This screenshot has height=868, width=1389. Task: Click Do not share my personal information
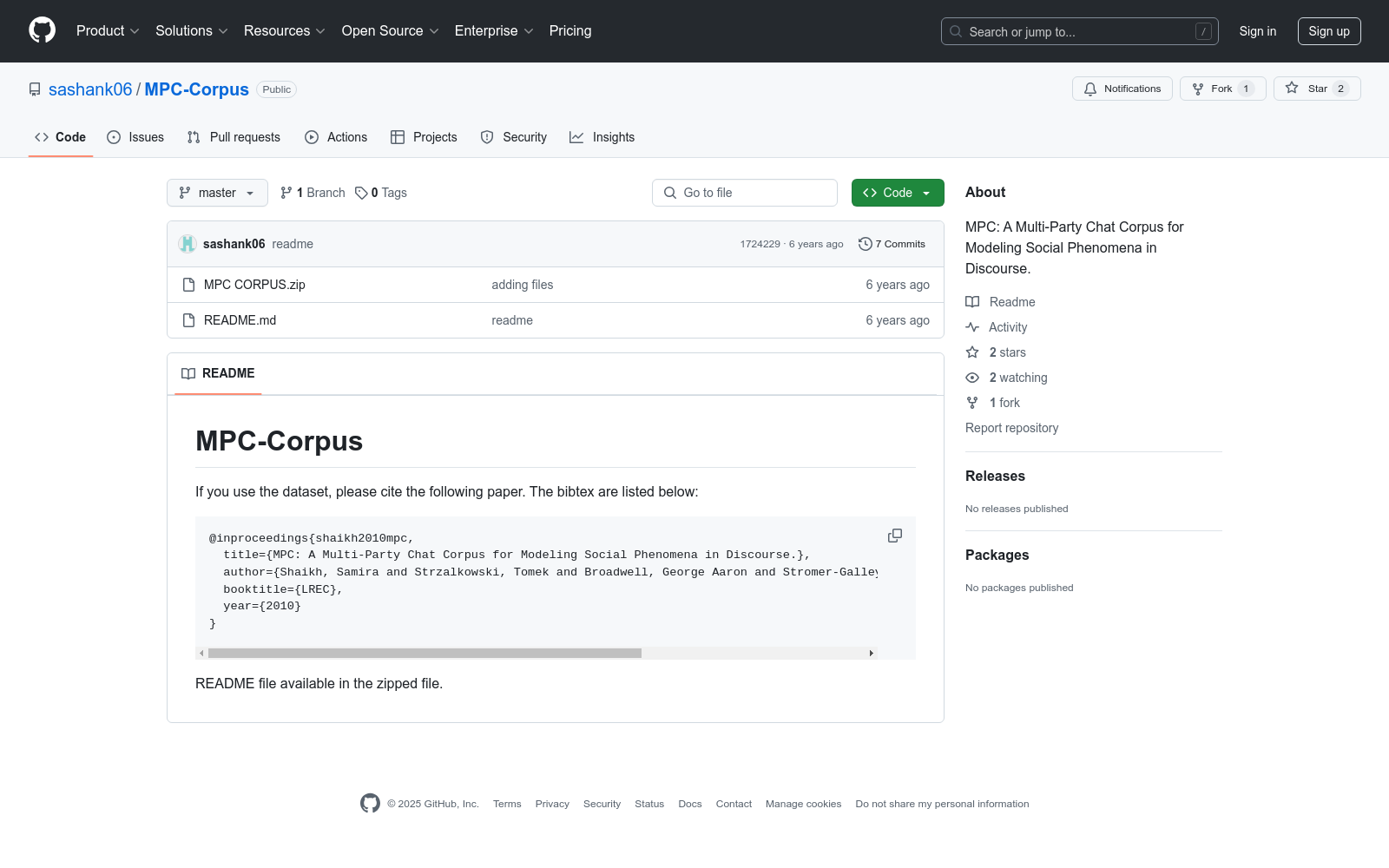(942, 804)
